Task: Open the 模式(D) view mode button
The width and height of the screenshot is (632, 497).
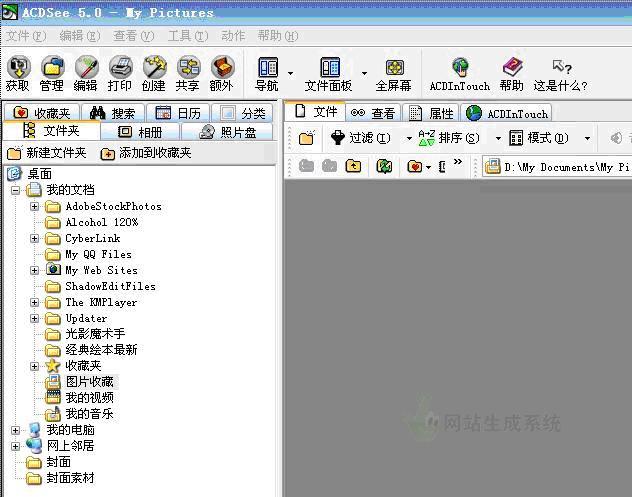Action: pyautogui.click(x=538, y=138)
